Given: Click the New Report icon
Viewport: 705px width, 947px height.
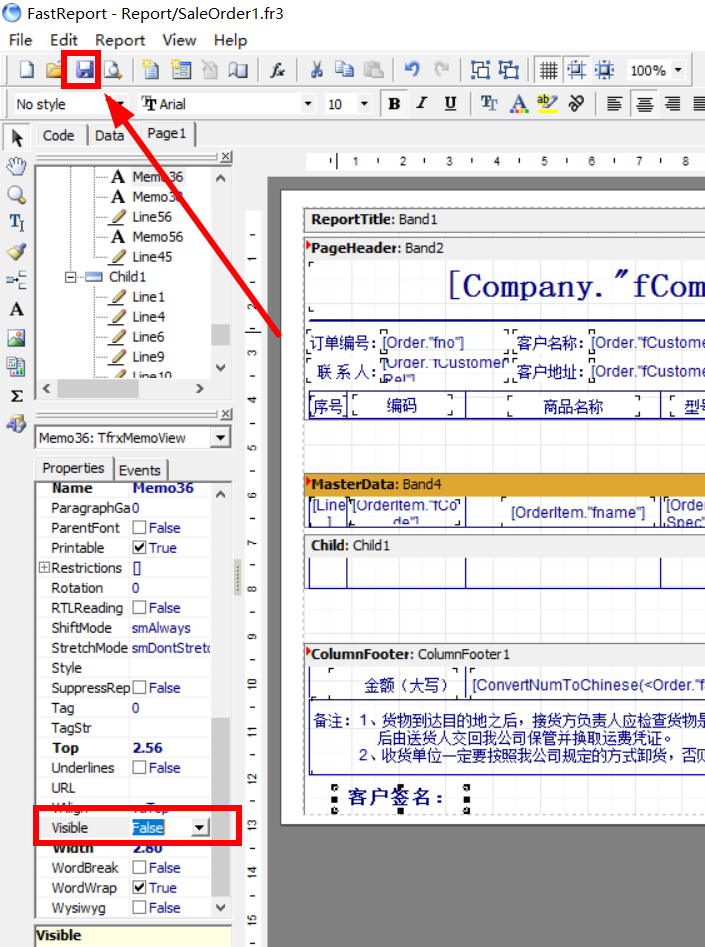Looking at the screenshot, I should pyautogui.click(x=26, y=70).
